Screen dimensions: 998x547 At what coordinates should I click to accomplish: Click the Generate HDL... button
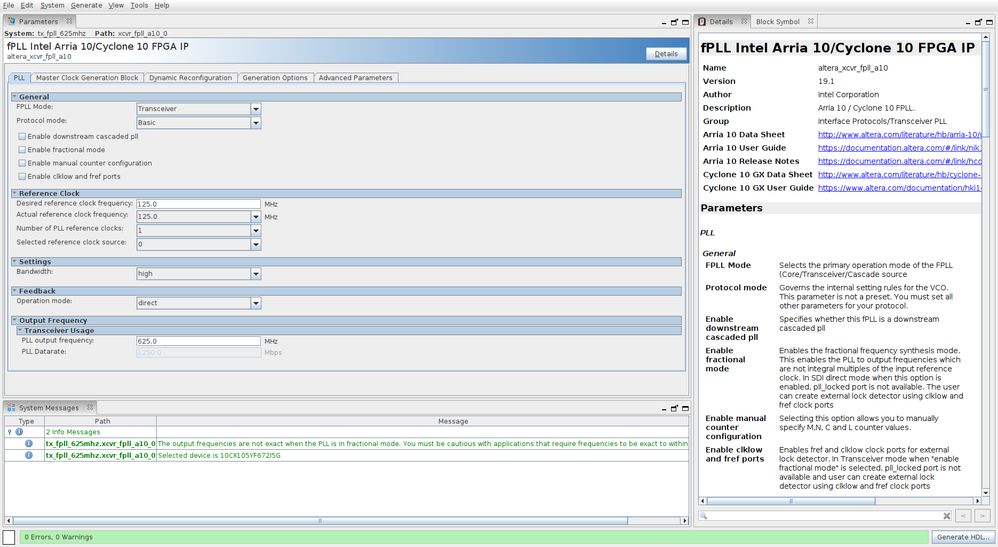point(963,537)
